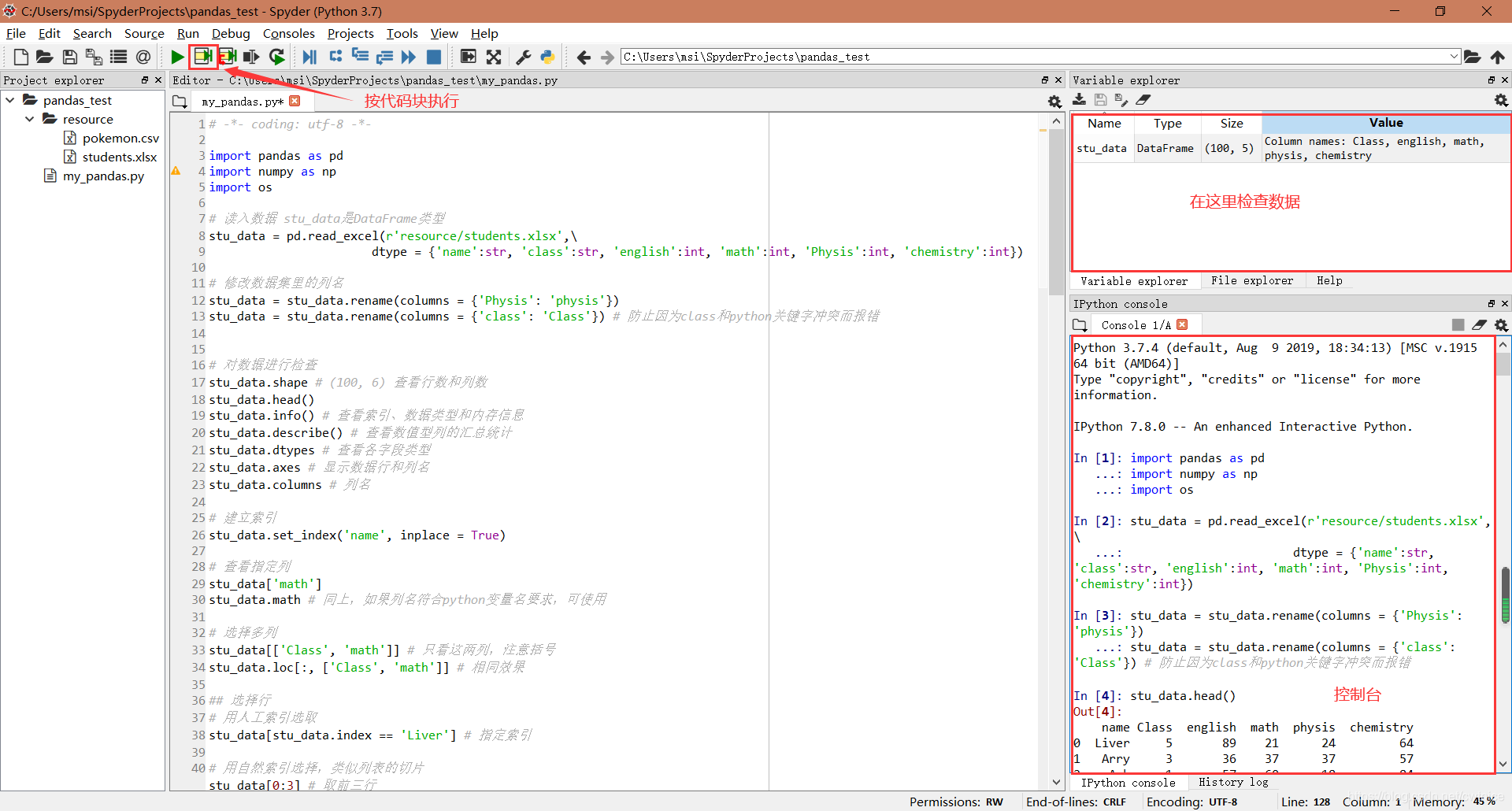The width and height of the screenshot is (1512, 811).
Task: Collapse the pandas_test project folder
Action: [x=10, y=100]
